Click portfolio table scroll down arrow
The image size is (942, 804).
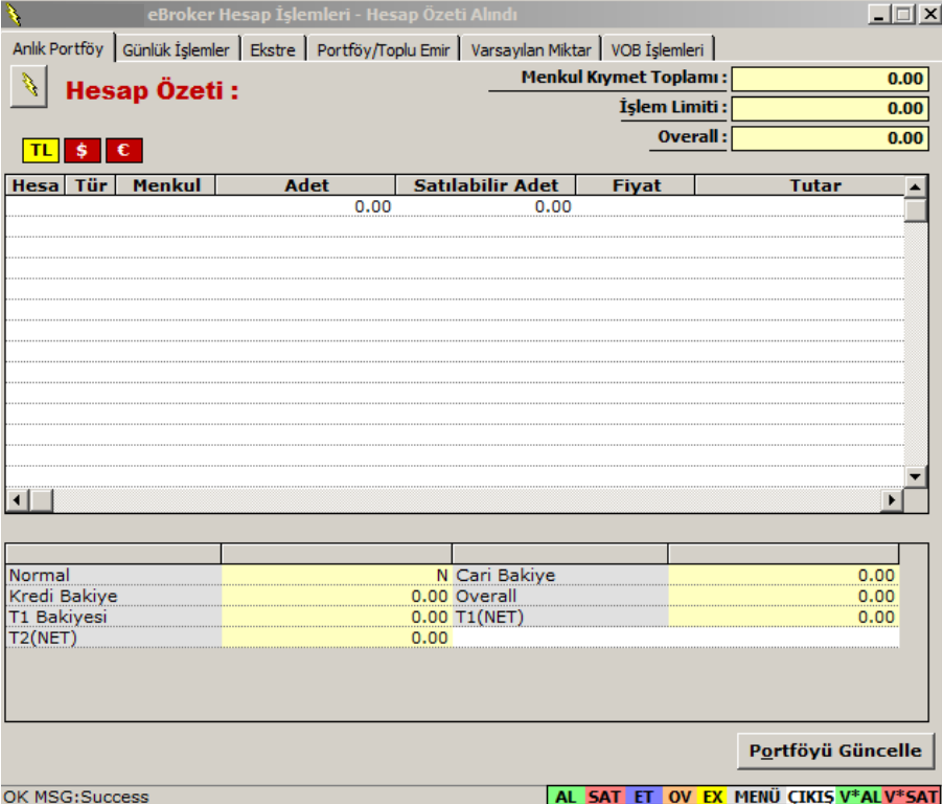[x=916, y=477]
